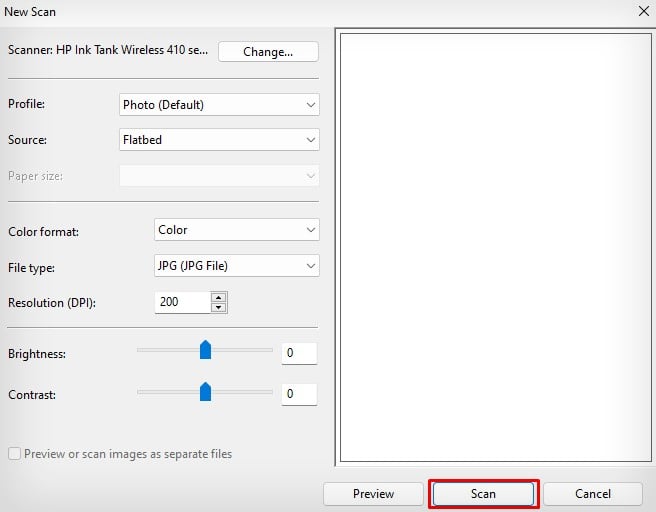Click the Preview button
Viewport: 656px width, 512px height.
(373, 494)
